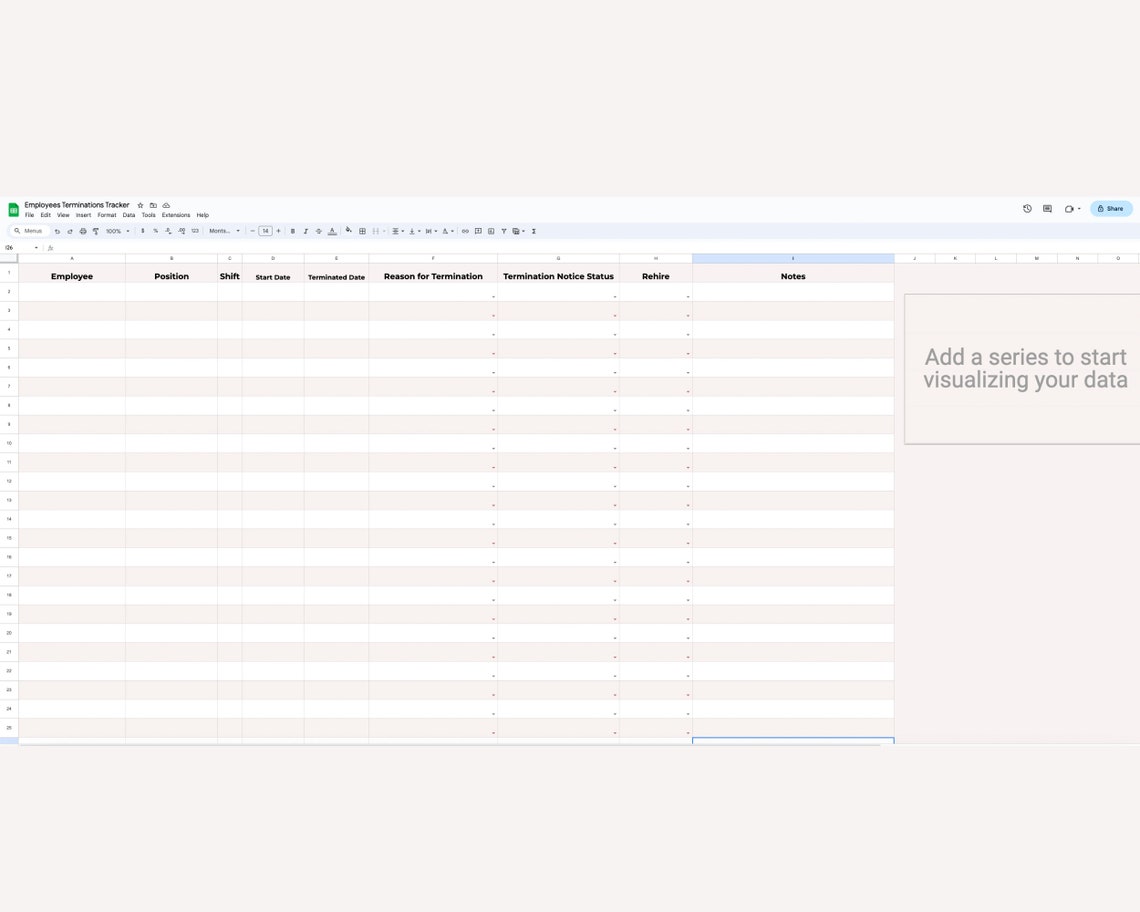The height and width of the screenshot is (912, 1140).
Task: Open the Extensions menu
Action: 176,215
